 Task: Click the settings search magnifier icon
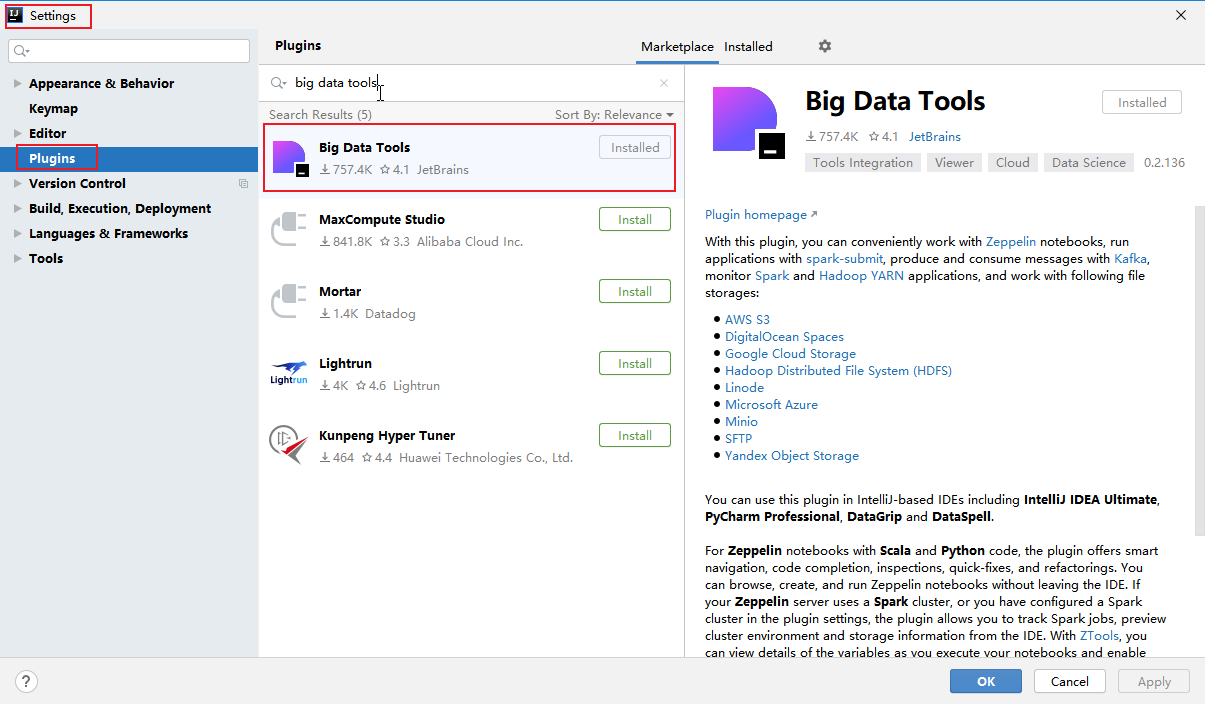pyautogui.click(x=22, y=51)
